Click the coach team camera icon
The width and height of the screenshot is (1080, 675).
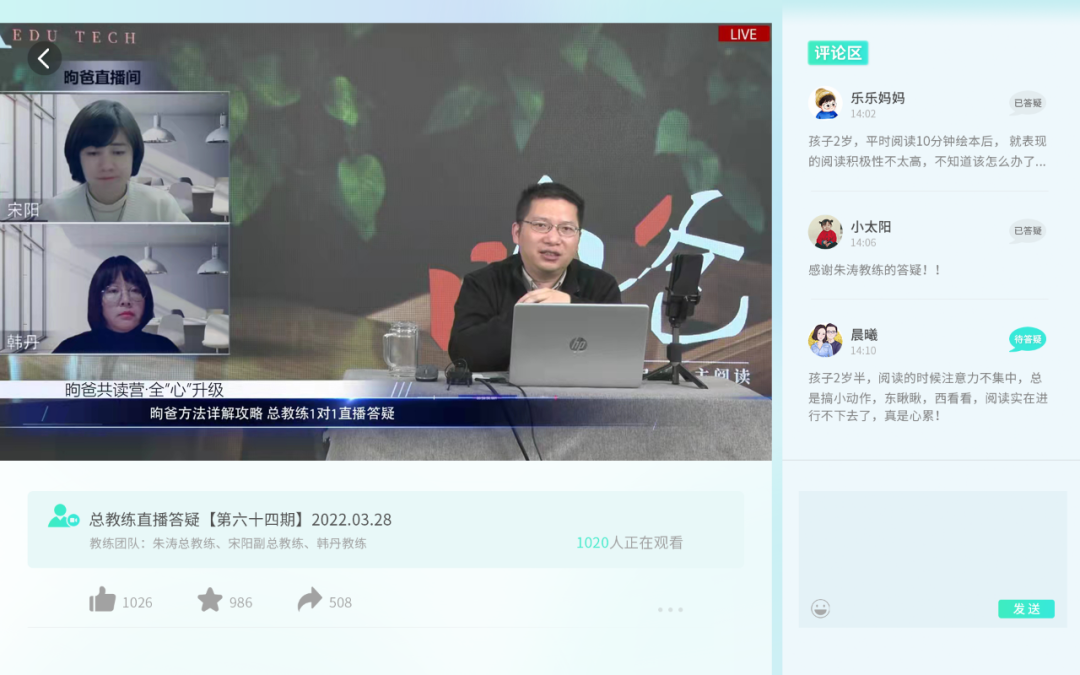(63, 517)
